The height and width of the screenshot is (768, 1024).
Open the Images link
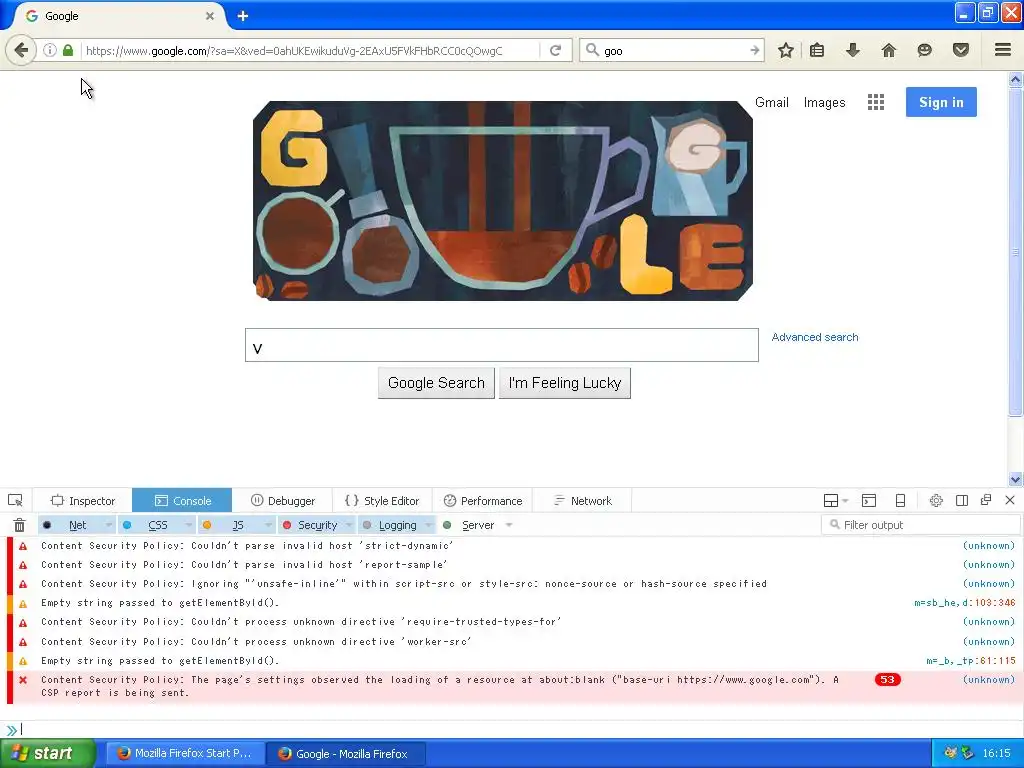click(x=824, y=103)
